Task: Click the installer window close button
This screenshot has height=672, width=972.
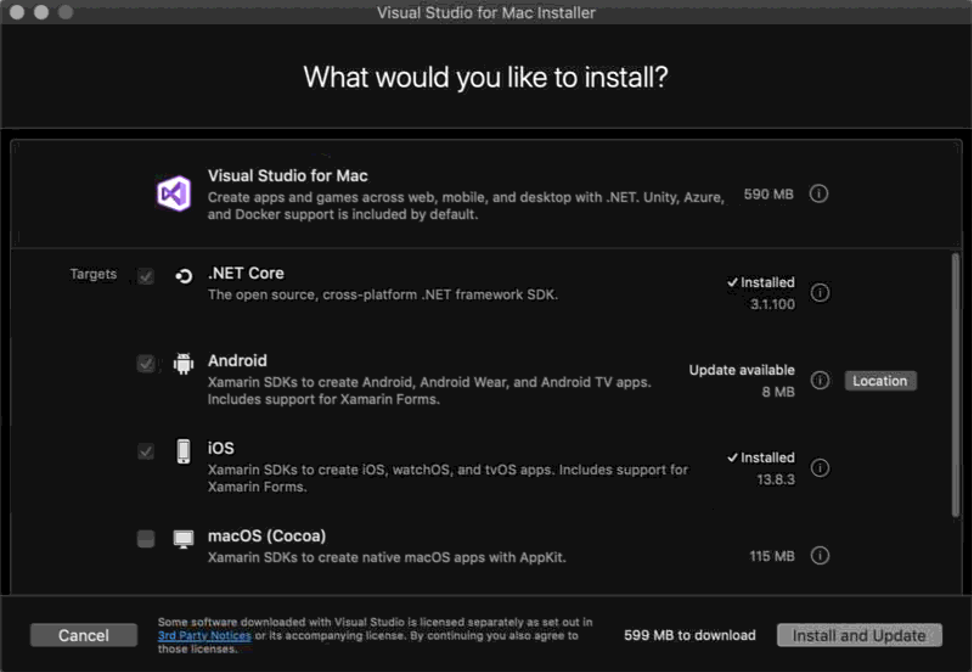Action: click(17, 12)
